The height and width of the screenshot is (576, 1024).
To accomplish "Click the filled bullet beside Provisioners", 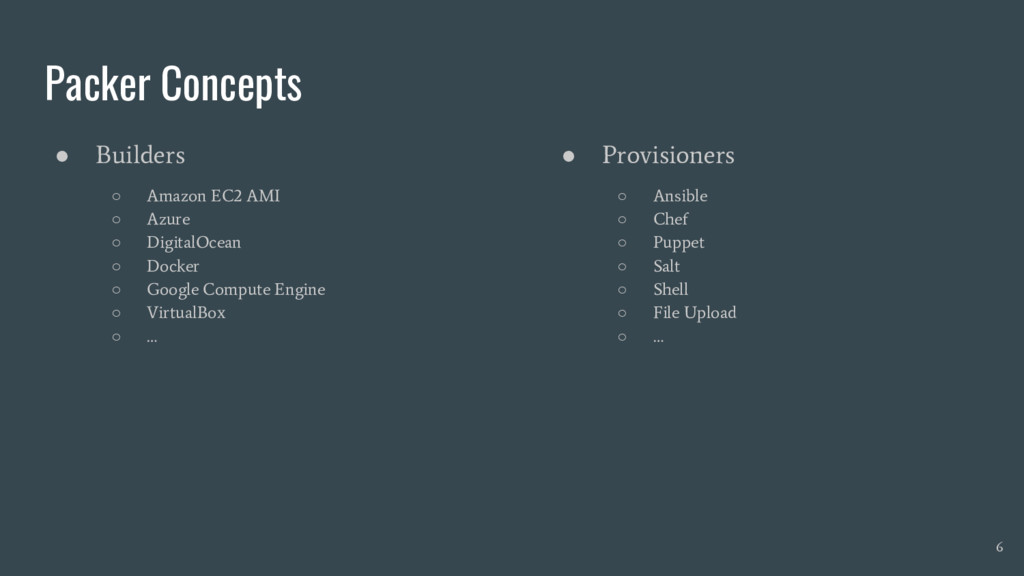I will pos(568,156).
